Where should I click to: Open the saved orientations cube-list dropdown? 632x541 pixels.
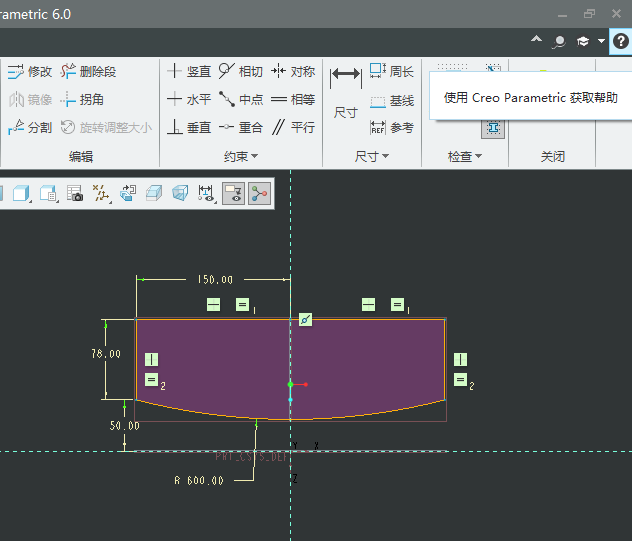[x=49, y=194]
